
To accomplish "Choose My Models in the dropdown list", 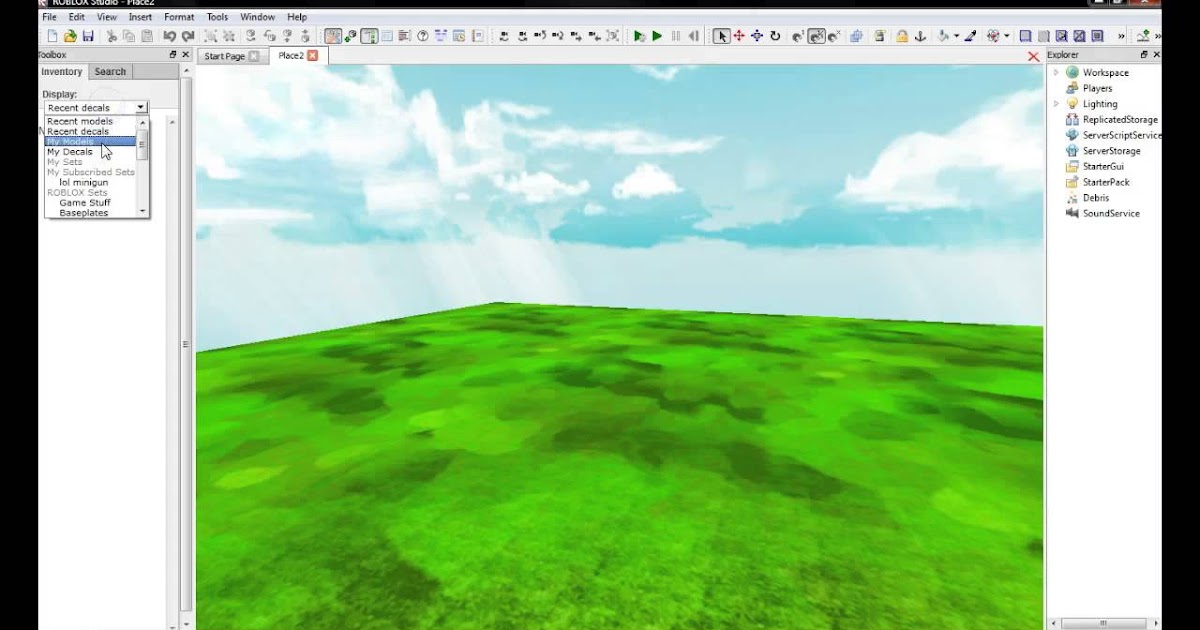I will coord(90,142).
